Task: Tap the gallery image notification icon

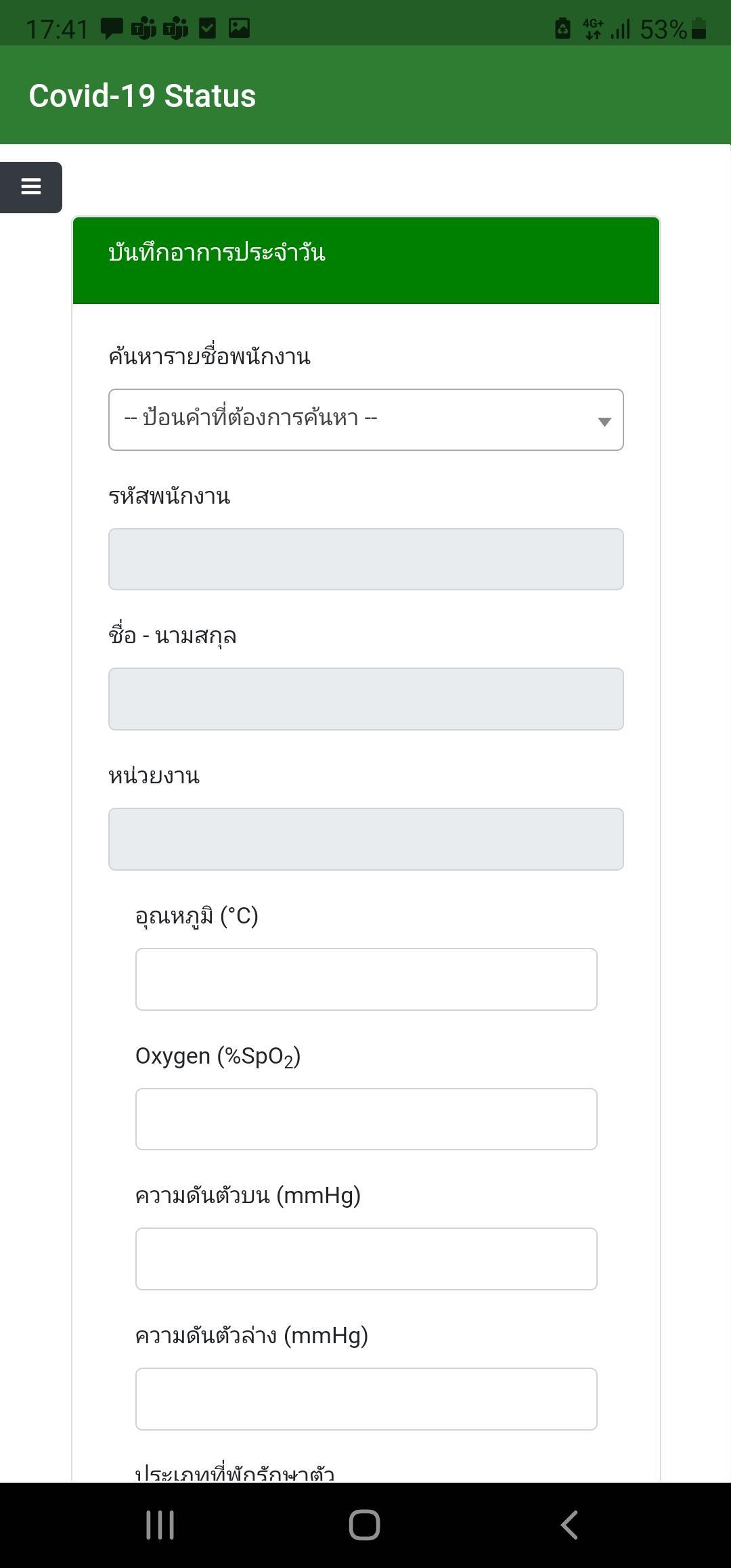Action: pos(239,28)
